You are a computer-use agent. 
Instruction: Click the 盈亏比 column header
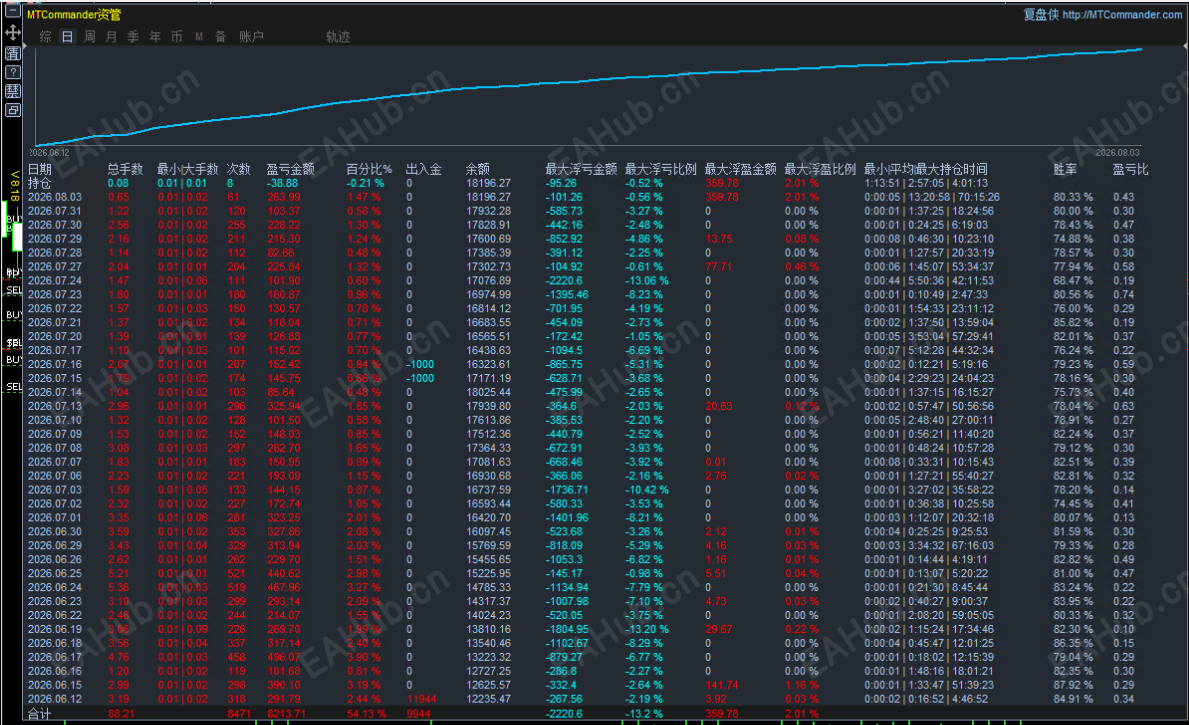(x=1131, y=169)
